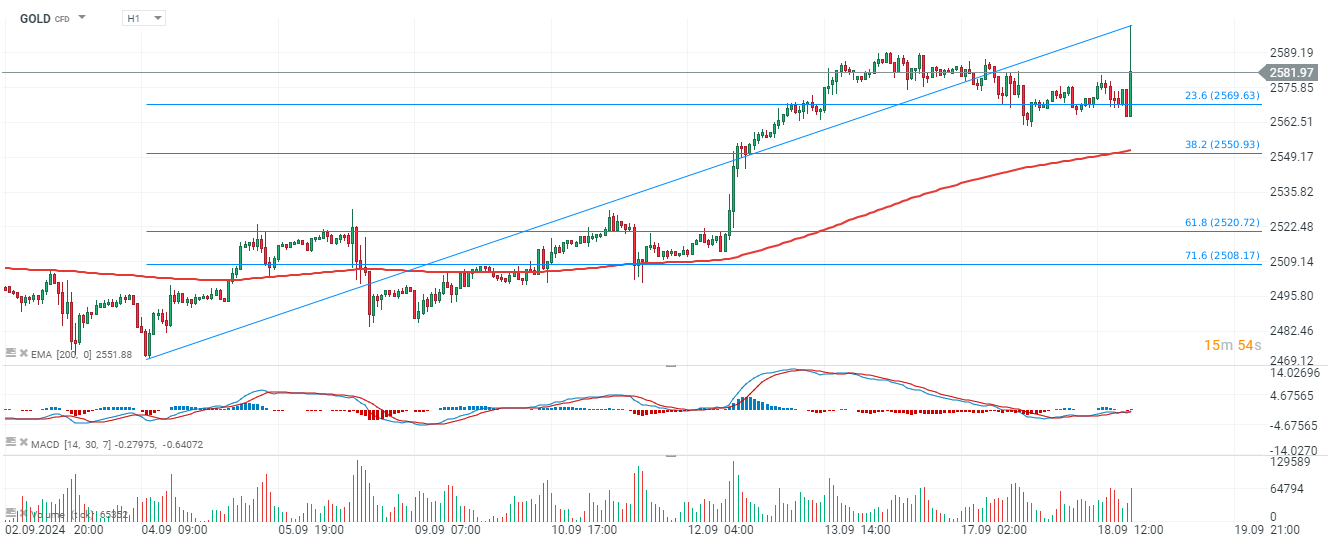The image size is (1330, 547).
Task: Click the Volume pane resize handle
Action: pos(671,456)
